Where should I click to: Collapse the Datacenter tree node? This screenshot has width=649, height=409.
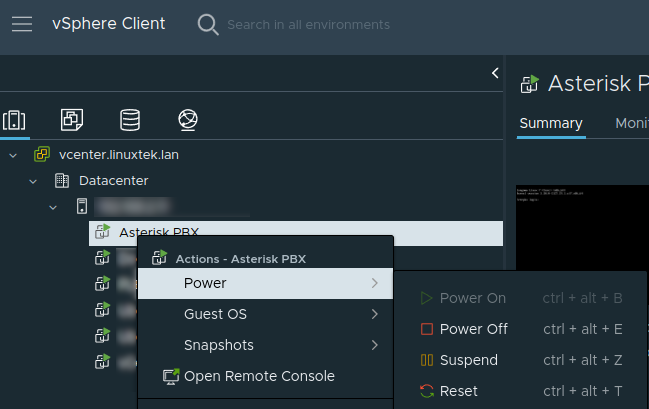coord(33,181)
